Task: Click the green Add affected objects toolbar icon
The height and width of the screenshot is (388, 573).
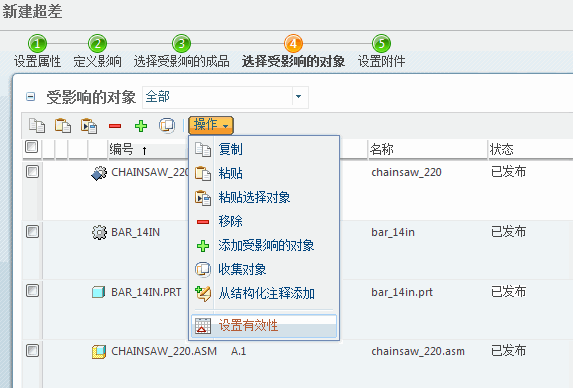Action: pos(141,126)
